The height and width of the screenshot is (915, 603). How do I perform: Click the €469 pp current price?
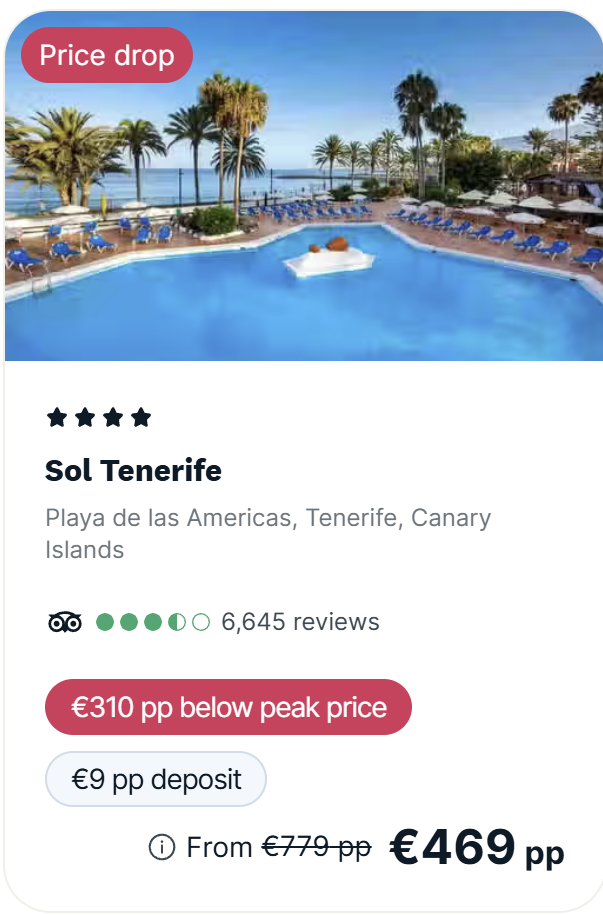pos(476,848)
